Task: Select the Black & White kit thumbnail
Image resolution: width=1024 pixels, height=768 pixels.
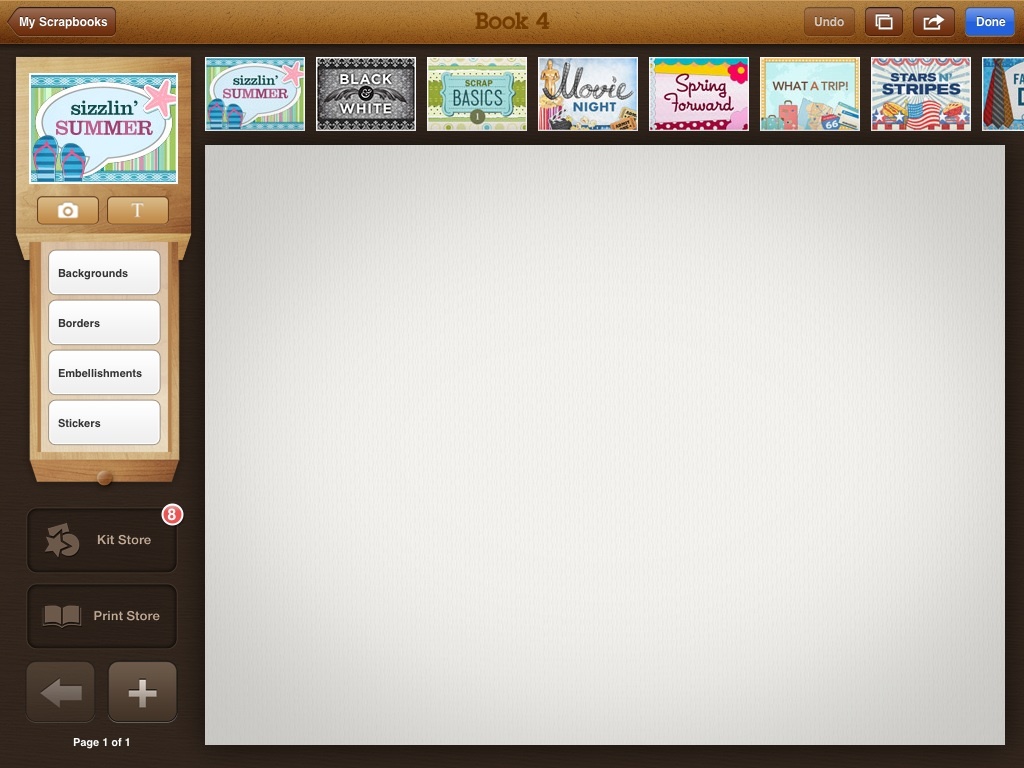Action: 366,94
